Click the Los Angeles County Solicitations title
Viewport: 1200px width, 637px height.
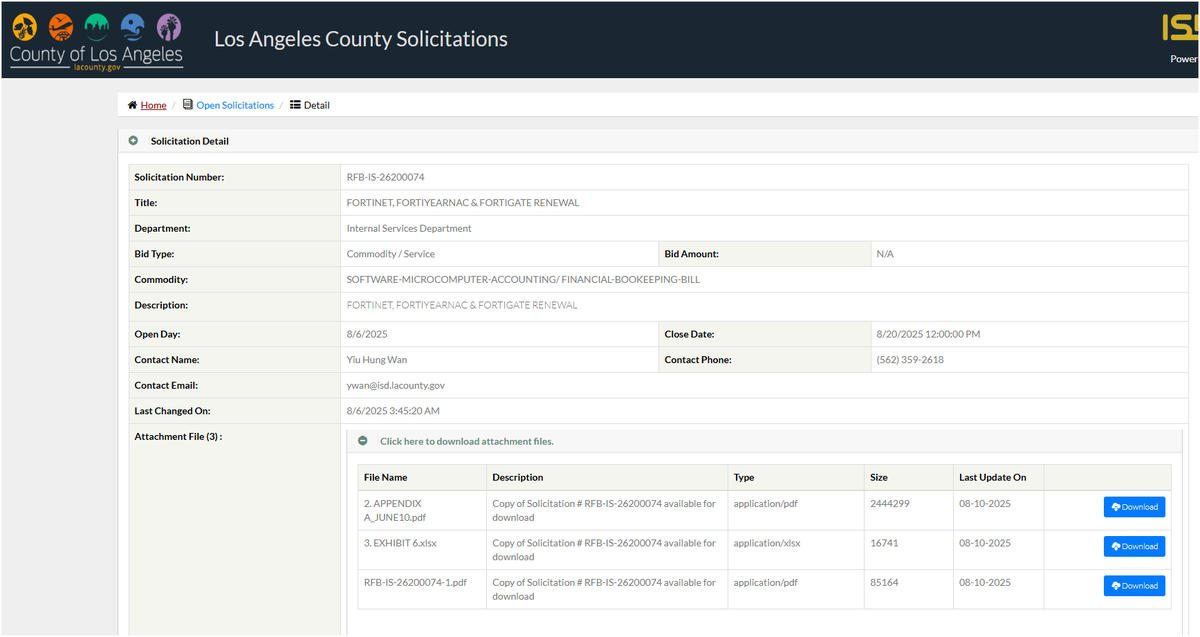361,40
